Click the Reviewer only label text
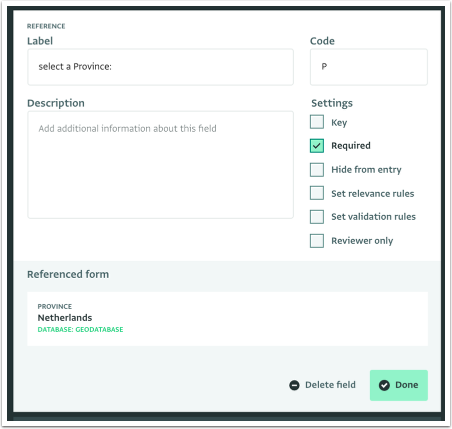 362,241
